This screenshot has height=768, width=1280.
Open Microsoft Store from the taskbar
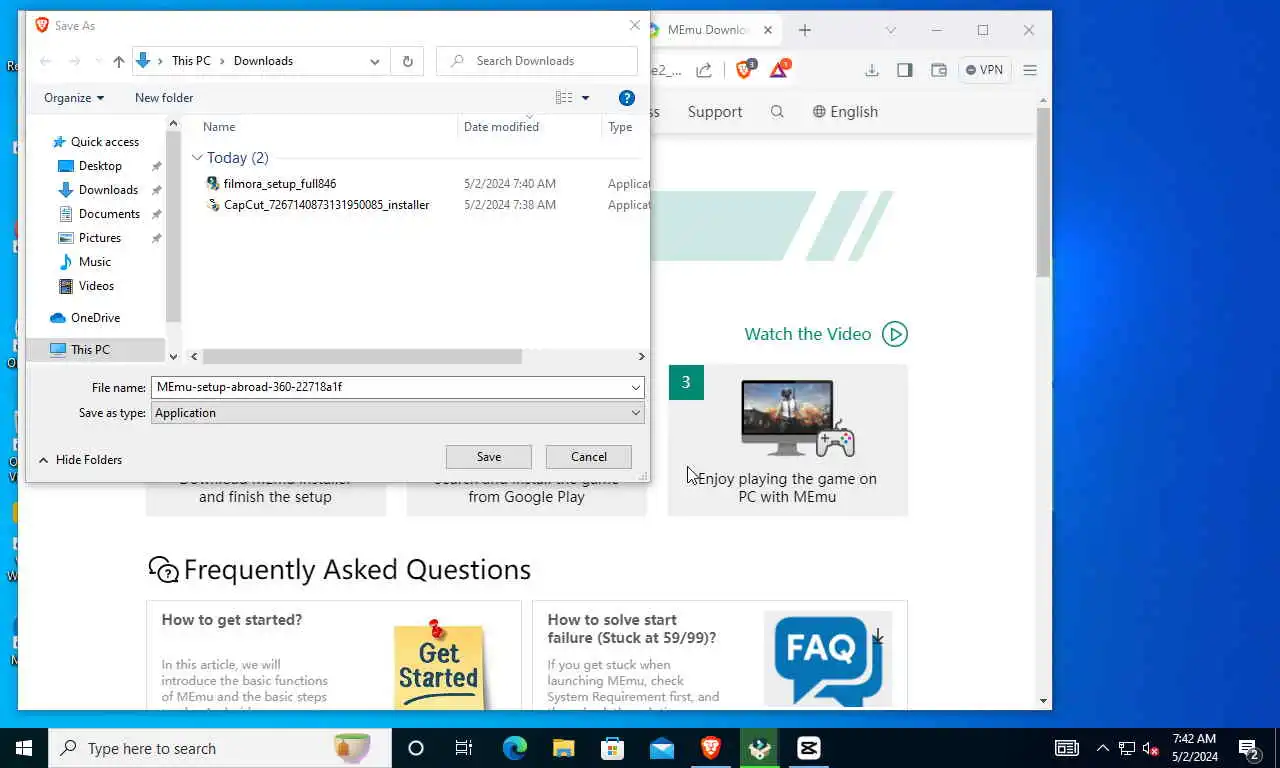tap(613, 748)
